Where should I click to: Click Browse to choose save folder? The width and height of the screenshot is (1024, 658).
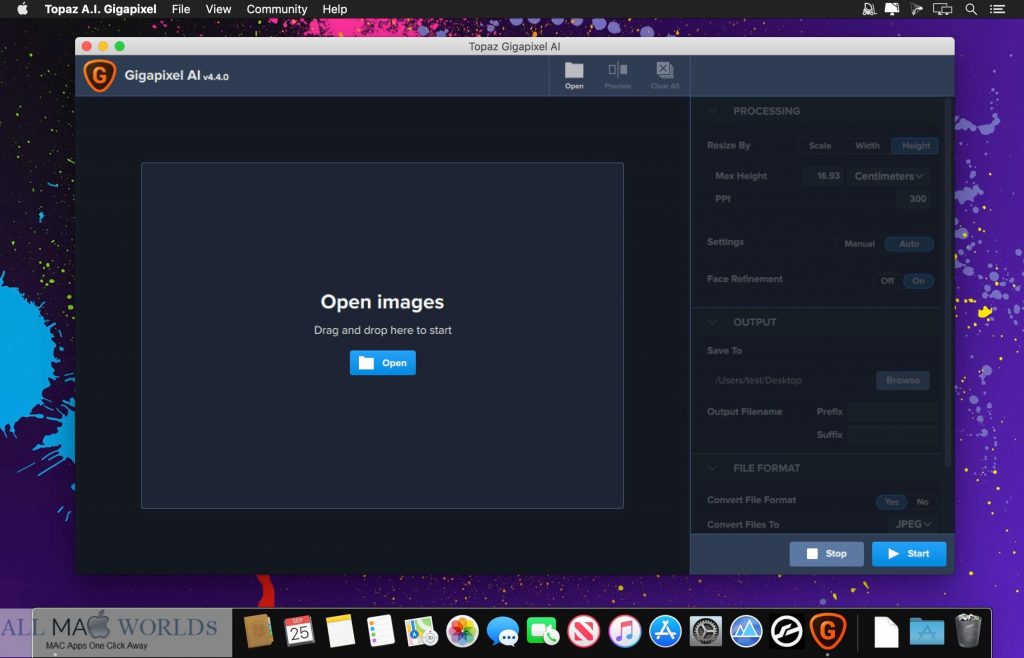pos(903,380)
